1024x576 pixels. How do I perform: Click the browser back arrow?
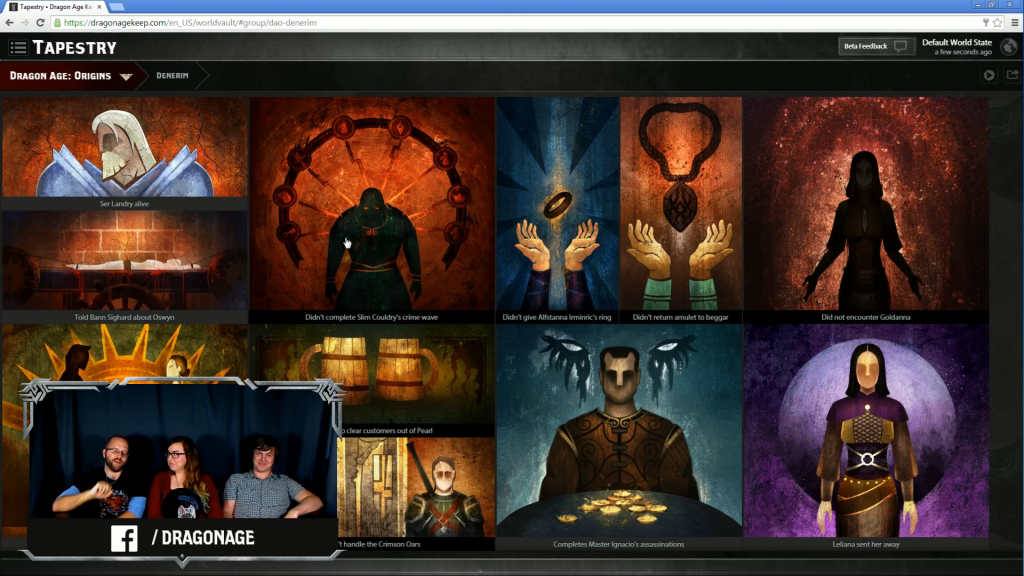click(11, 23)
